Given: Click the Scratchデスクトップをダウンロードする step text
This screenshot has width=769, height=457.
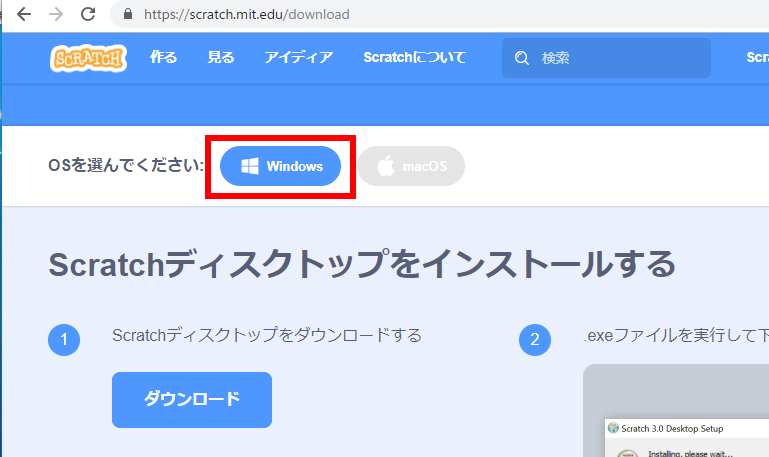Looking at the screenshot, I should tap(267, 335).
